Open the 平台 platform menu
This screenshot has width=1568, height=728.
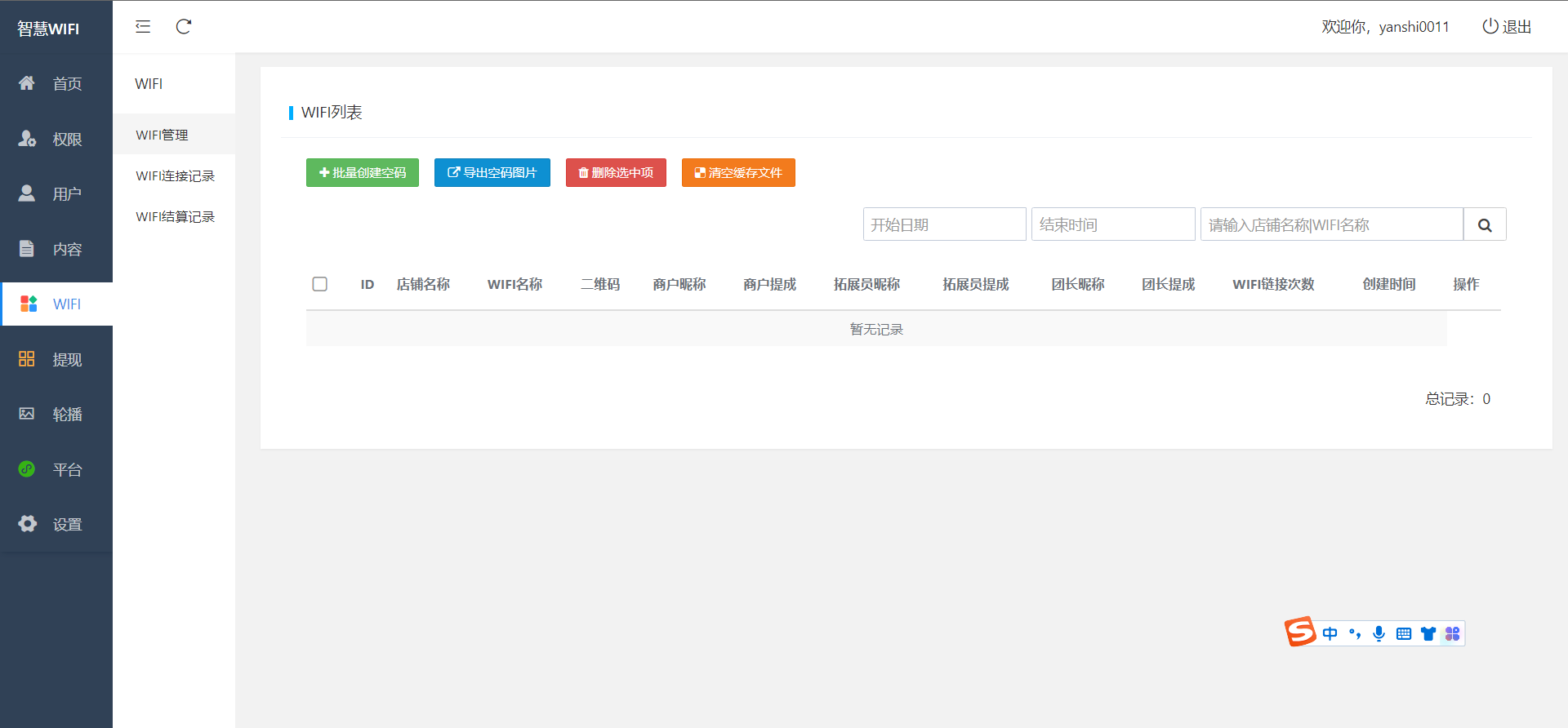(56, 469)
